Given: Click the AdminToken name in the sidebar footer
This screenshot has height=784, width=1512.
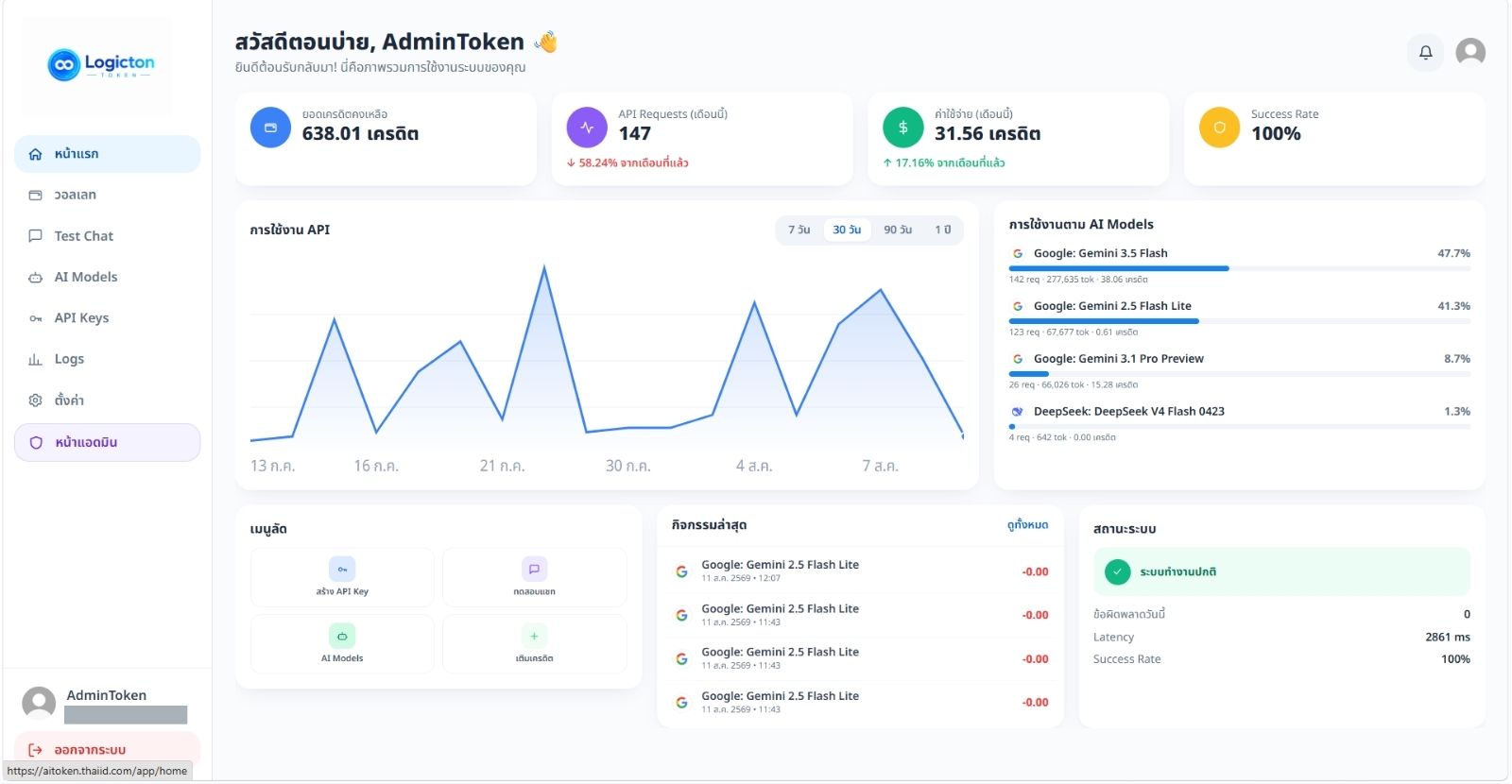Looking at the screenshot, I should click(107, 695).
